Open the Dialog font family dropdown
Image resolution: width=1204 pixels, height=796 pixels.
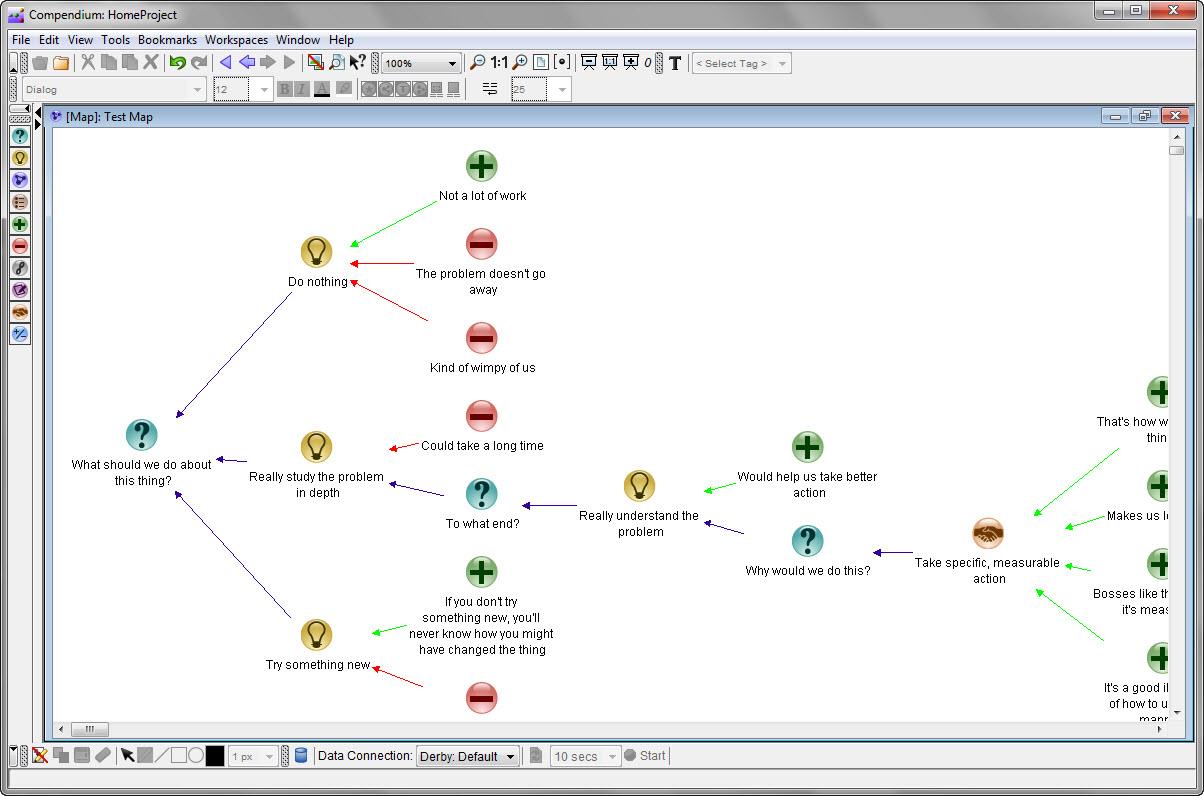pyautogui.click(x=113, y=90)
